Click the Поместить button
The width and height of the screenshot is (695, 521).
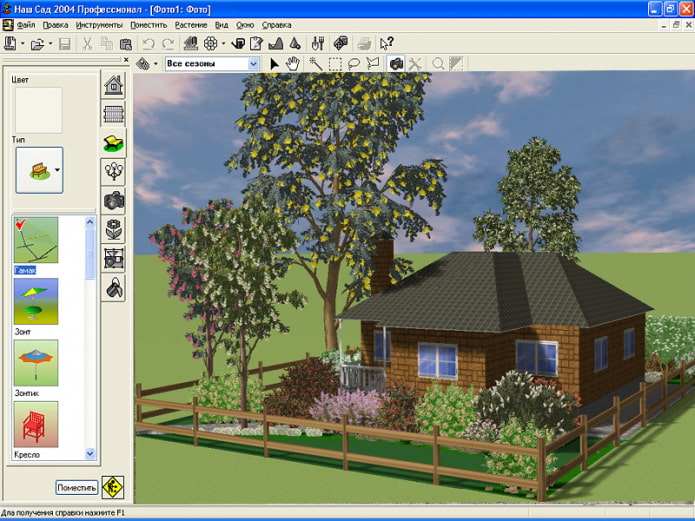coord(77,487)
